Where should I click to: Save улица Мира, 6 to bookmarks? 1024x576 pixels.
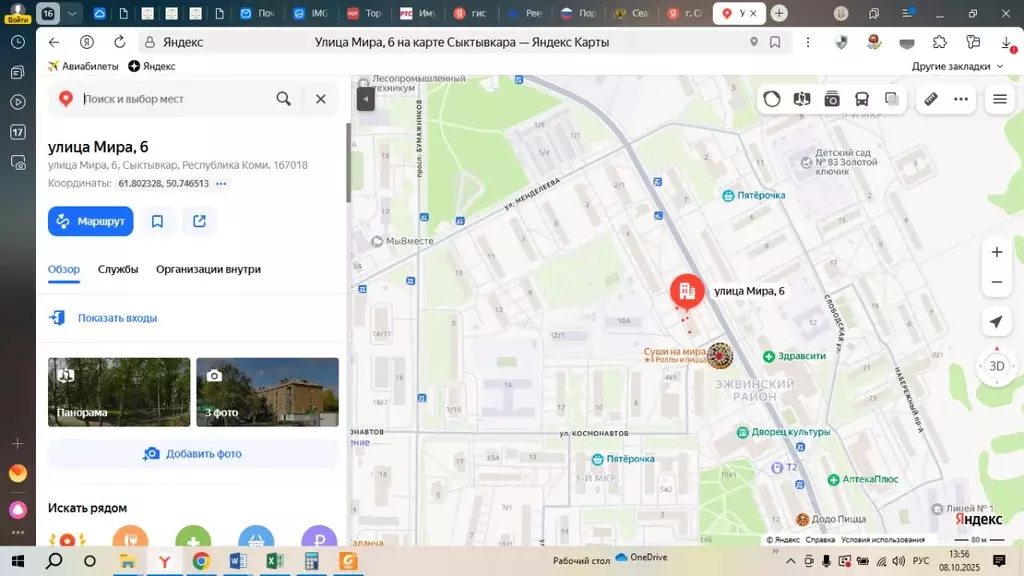(x=157, y=221)
